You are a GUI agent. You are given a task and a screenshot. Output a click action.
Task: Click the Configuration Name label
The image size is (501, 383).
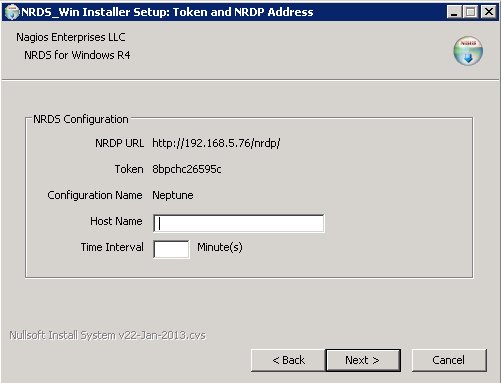95,195
